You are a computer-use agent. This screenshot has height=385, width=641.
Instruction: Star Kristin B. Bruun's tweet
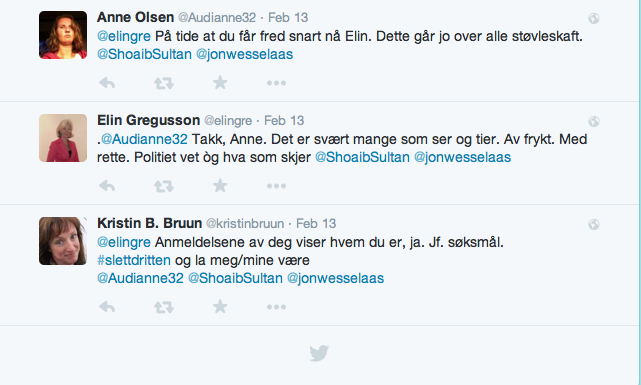point(220,307)
